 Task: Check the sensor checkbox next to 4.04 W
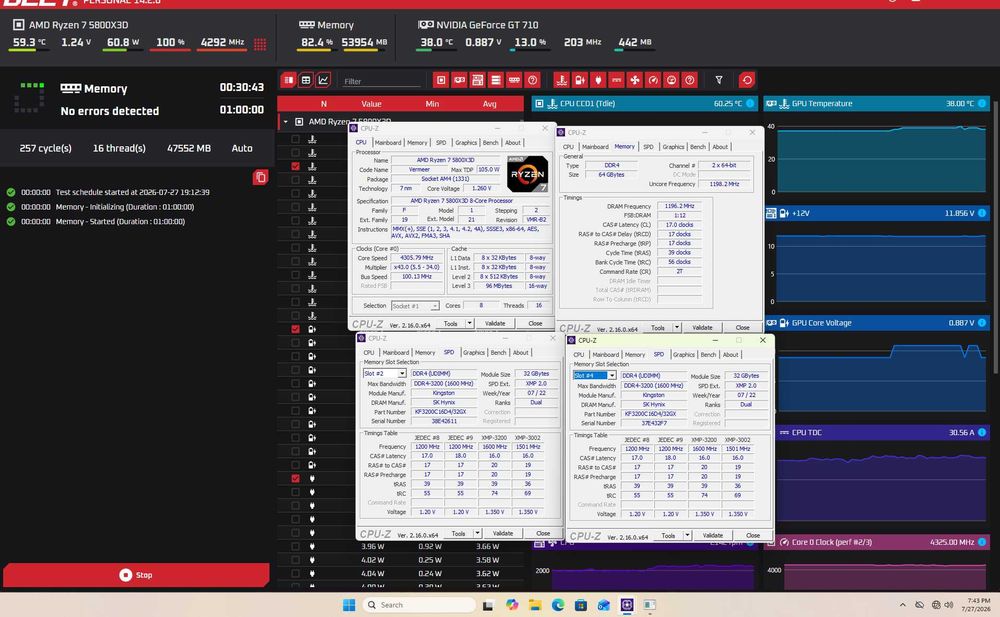295,574
